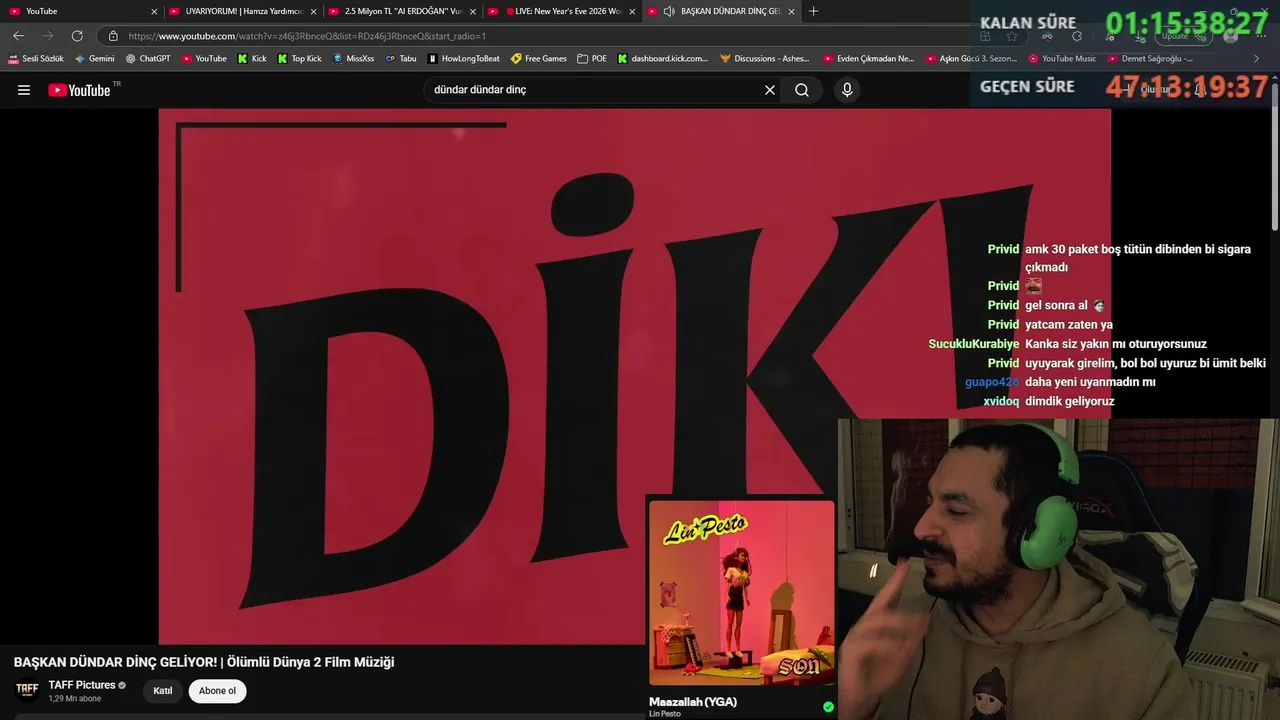Screen dimensions: 1280x720
Task: Clear the search box with the X icon
Action: tap(770, 90)
